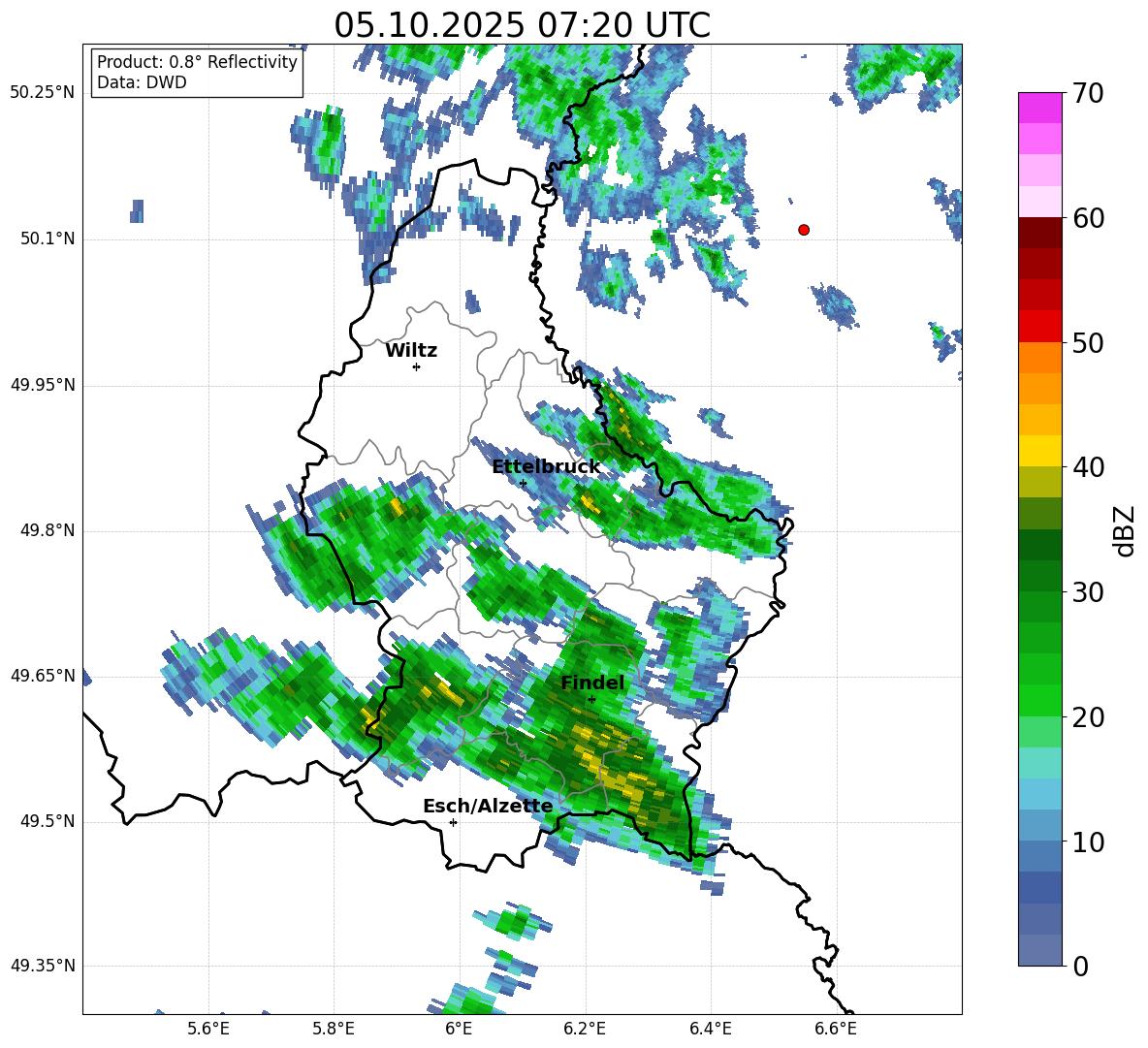Click the bright green colorbar band at 20
This screenshot has height=1048, width=1148.
1039,701
